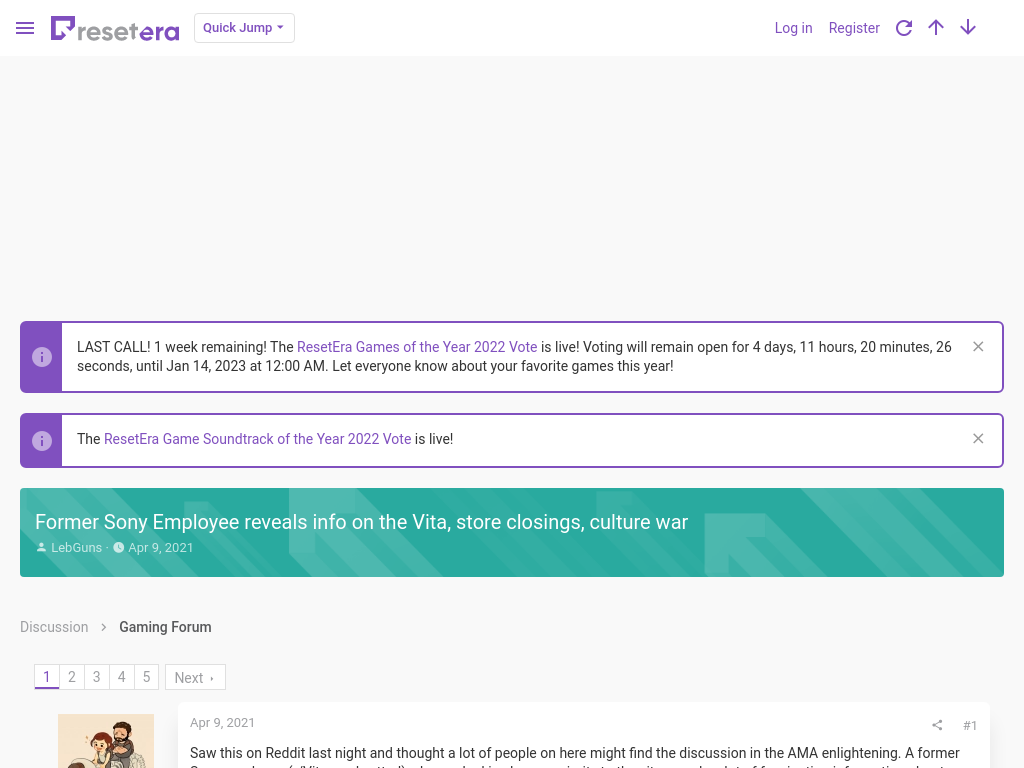Image resolution: width=1024 pixels, height=768 pixels.
Task: Dismiss the Soundtrack of the Year notice
Action: [x=978, y=439]
